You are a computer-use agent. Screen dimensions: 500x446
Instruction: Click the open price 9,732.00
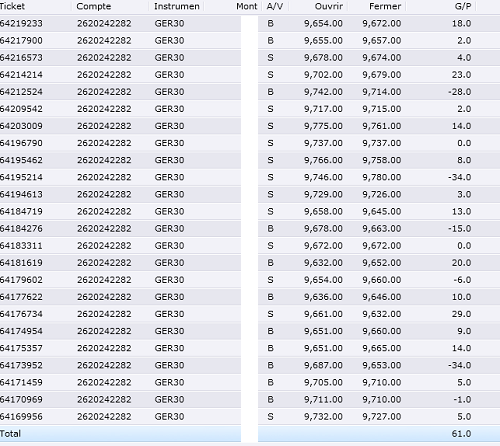[323, 417]
